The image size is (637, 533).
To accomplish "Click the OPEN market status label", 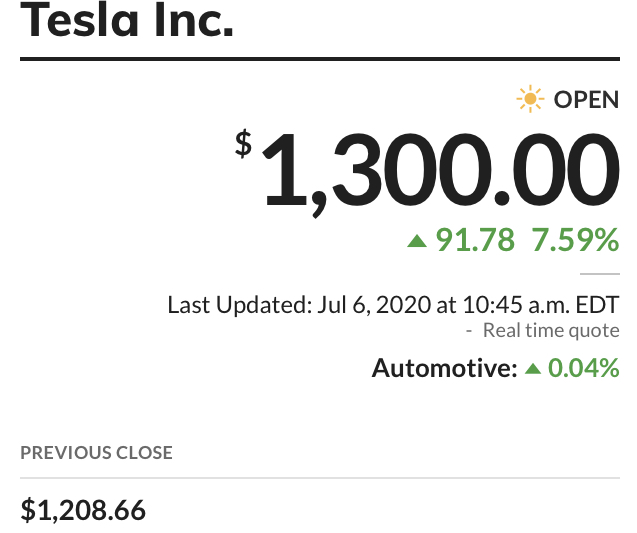I will point(586,100).
